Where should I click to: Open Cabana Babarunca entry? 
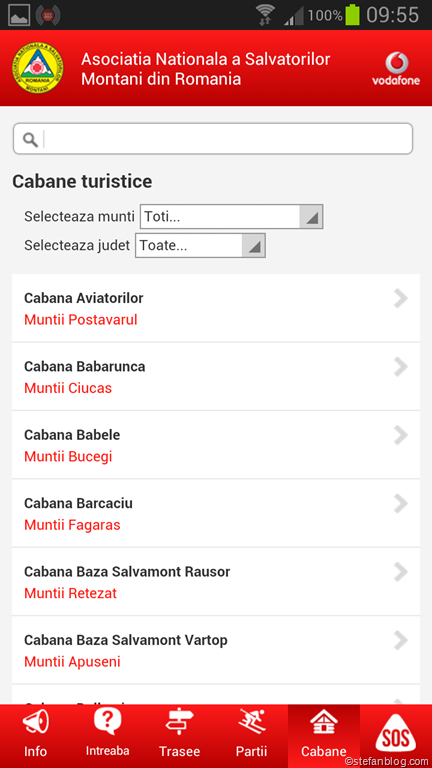216,377
